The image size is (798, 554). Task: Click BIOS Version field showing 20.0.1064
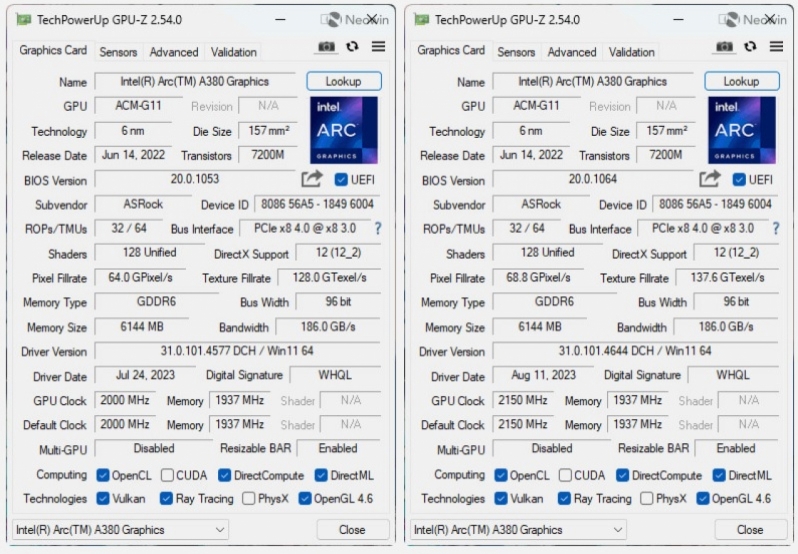click(592, 179)
